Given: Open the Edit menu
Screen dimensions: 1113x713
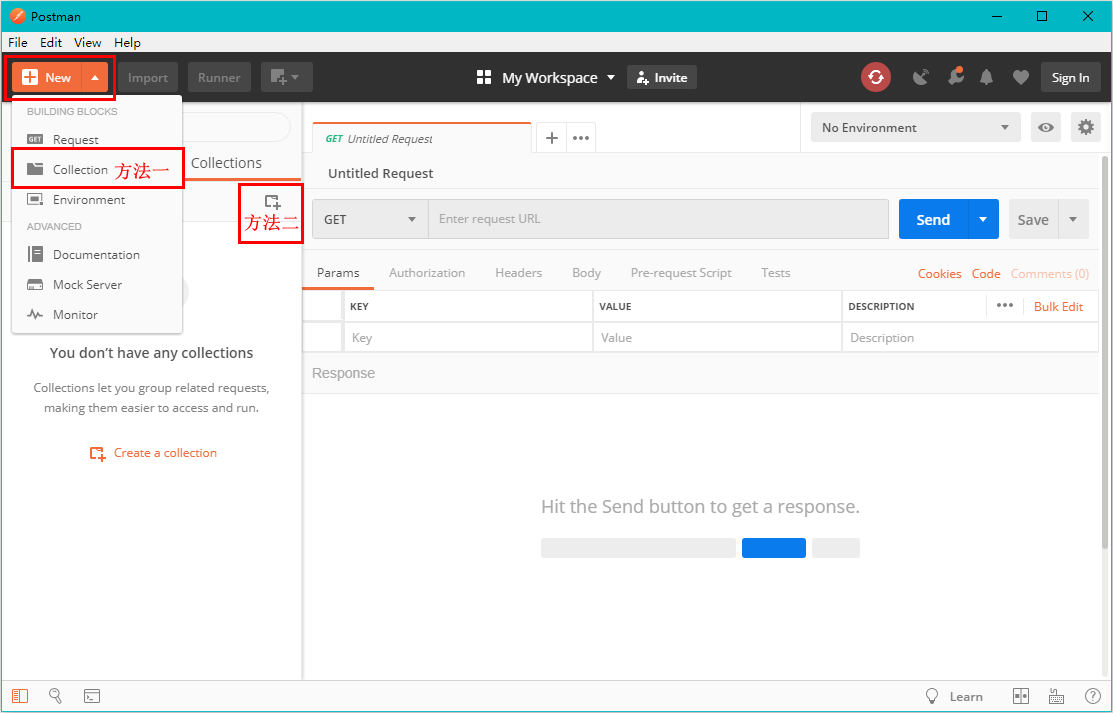Looking at the screenshot, I should [x=51, y=43].
